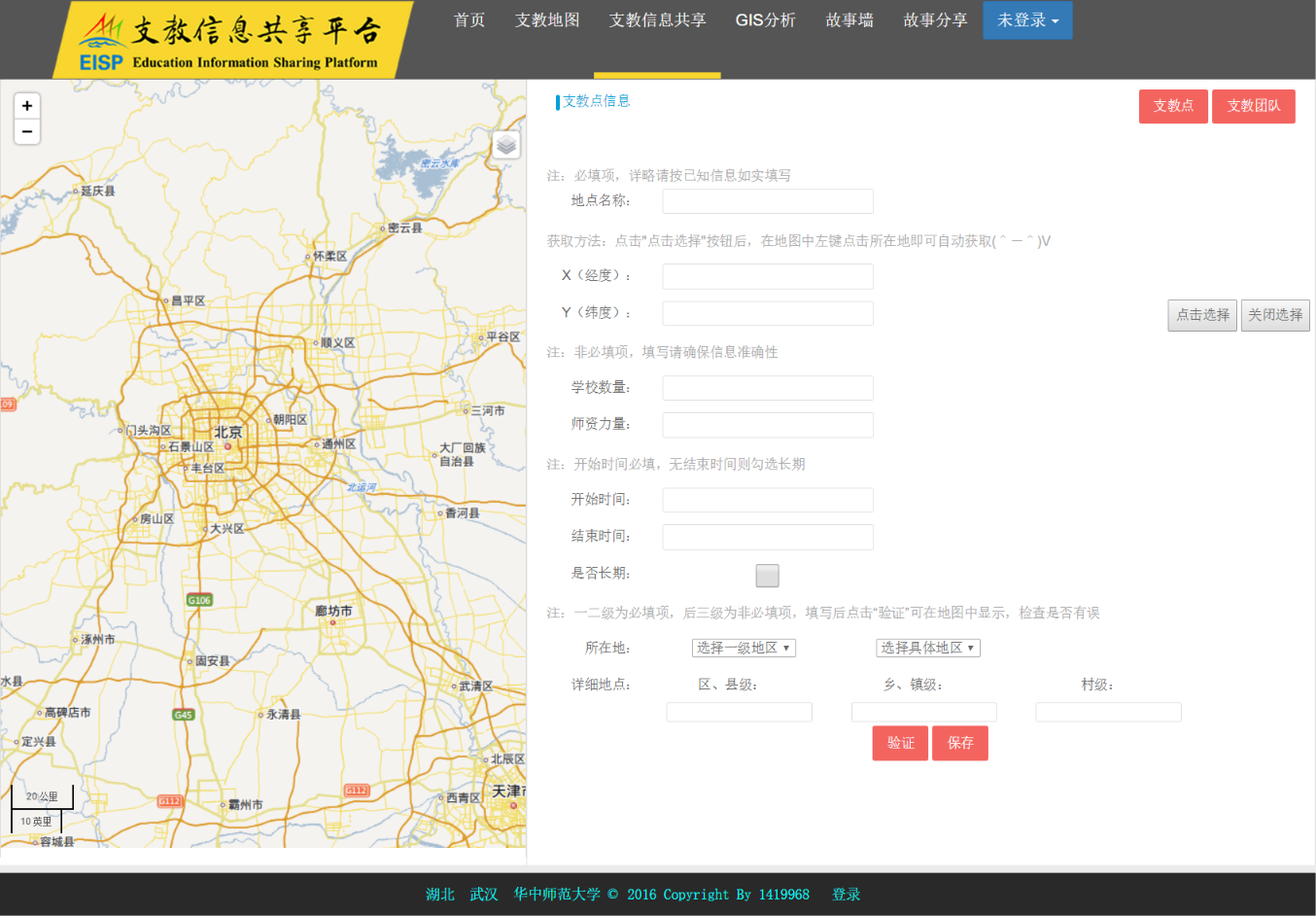Expand the 选择一级地区 dropdown

744,648
